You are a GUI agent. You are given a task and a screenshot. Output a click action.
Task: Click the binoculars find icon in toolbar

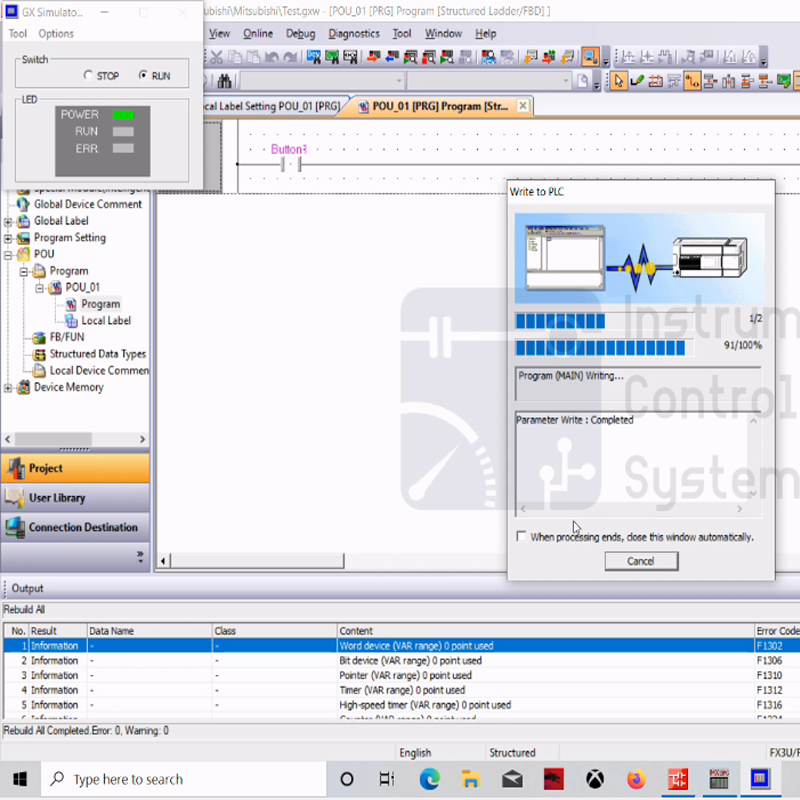(225, 81)
